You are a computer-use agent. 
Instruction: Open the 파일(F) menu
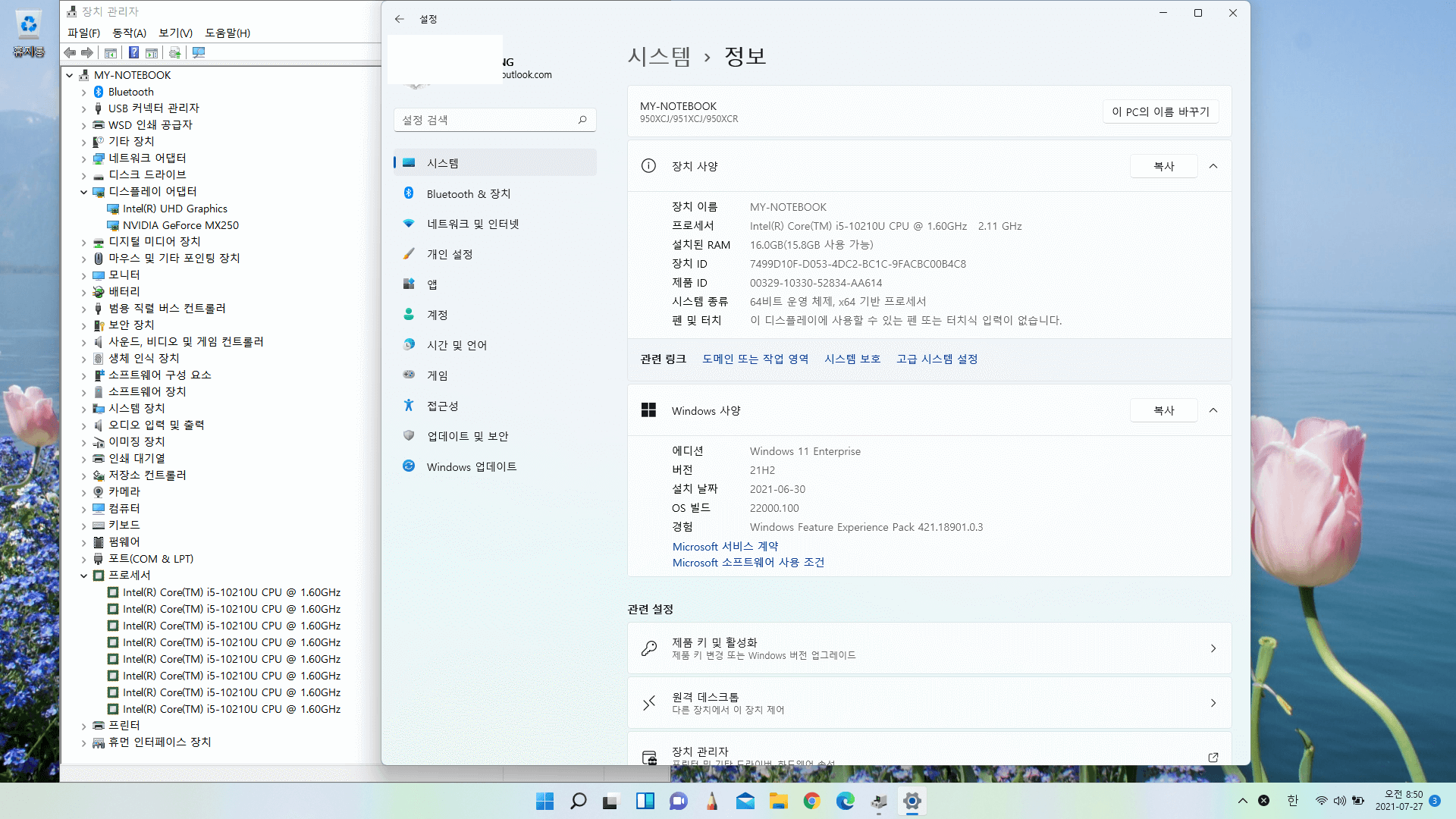(83, 33)
